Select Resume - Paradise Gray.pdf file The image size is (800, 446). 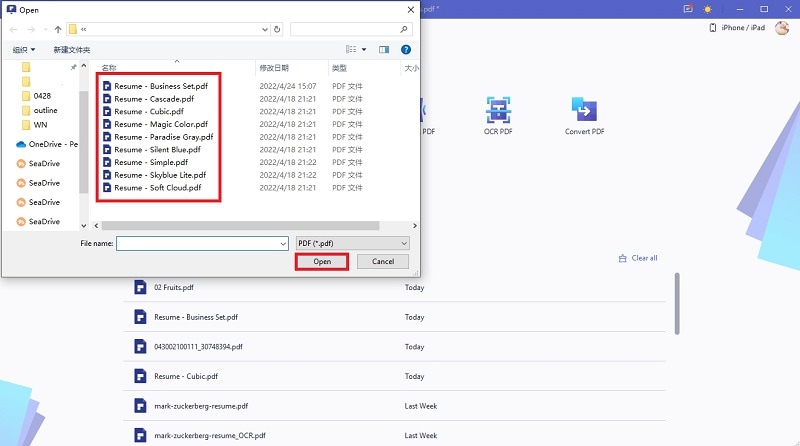pos(163,137)
